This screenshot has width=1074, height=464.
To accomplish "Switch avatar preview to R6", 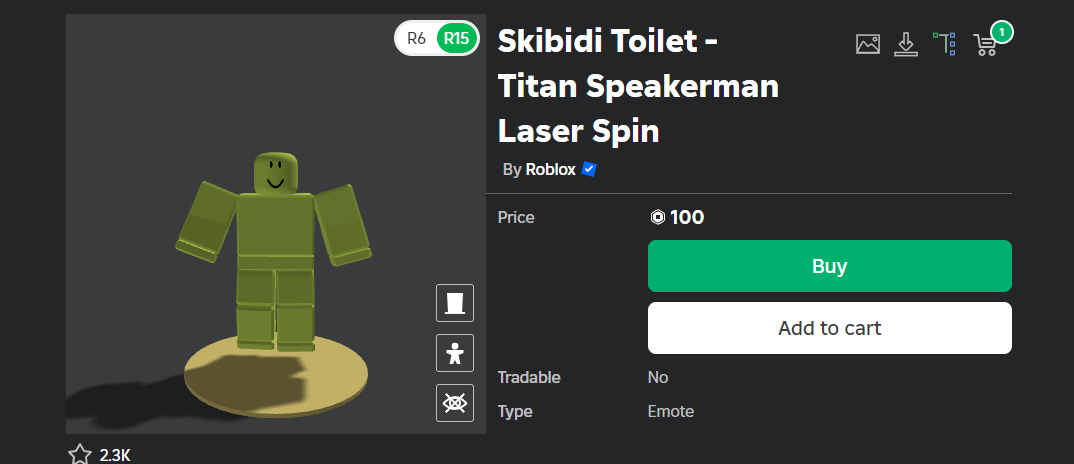I will tap(416, 38).
